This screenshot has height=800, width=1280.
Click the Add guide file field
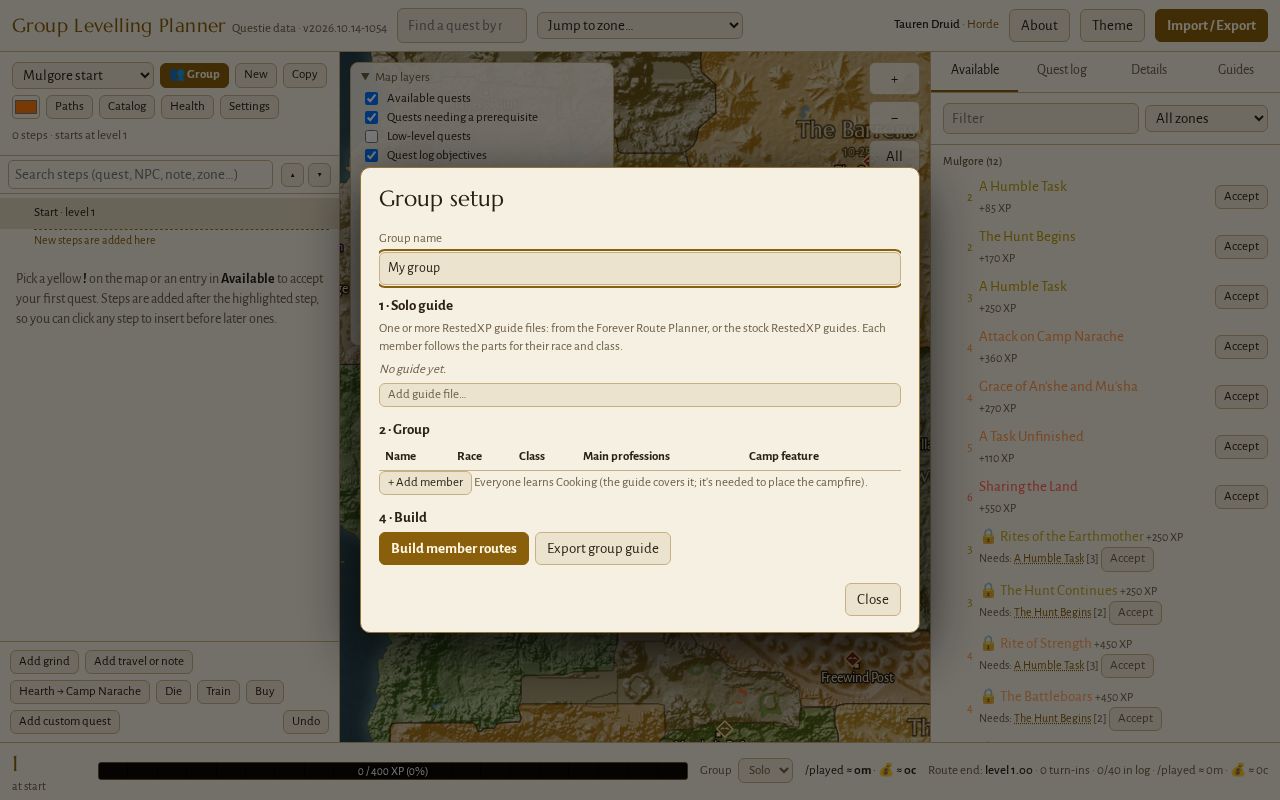point(640,395)
